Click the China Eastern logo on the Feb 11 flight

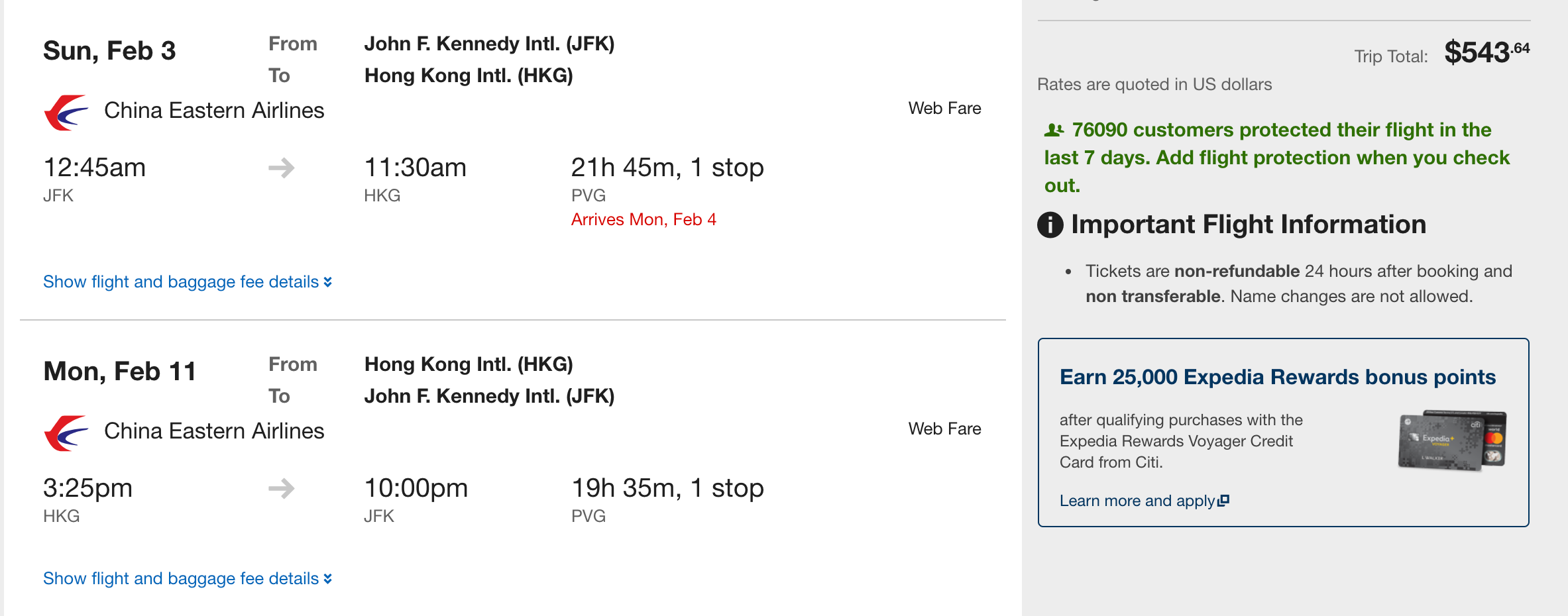click(66, 433)
